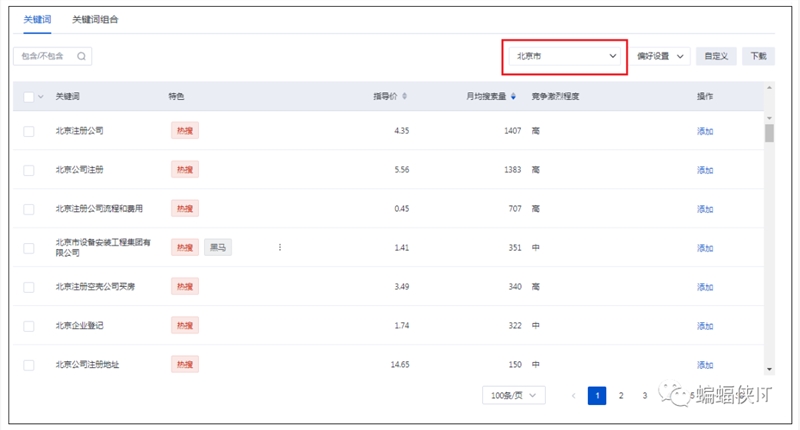
Task: Click the search magnifier icon in filter box
Action: [x=81, y=57]
